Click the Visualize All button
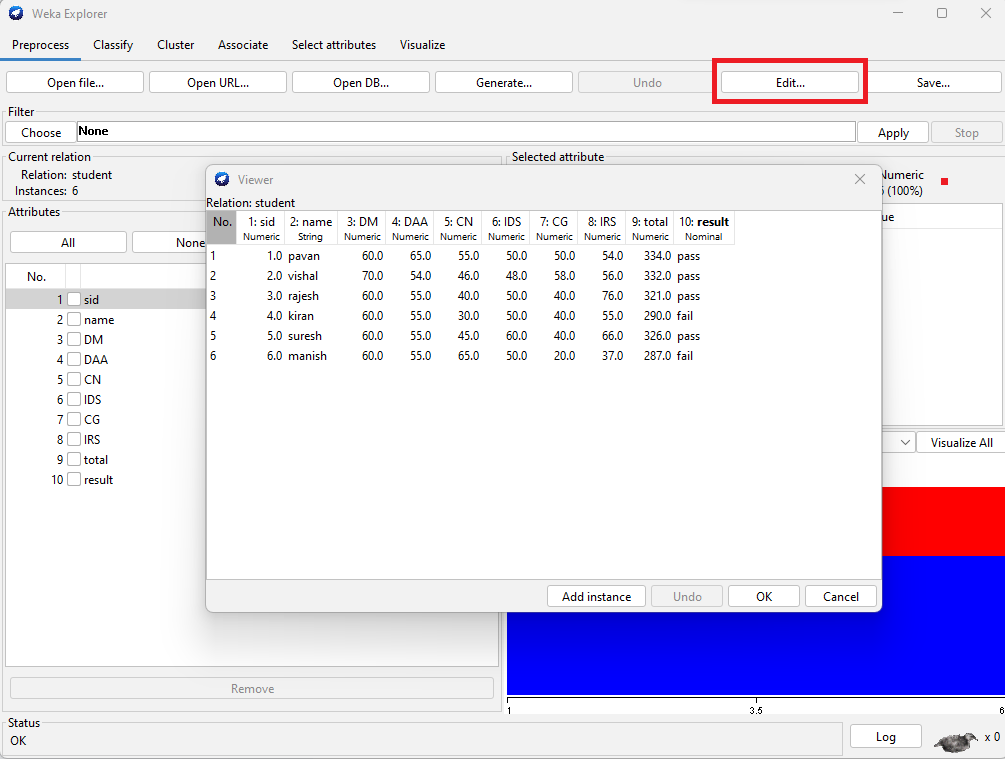1005x759 pixels. (x=961, y=443)
